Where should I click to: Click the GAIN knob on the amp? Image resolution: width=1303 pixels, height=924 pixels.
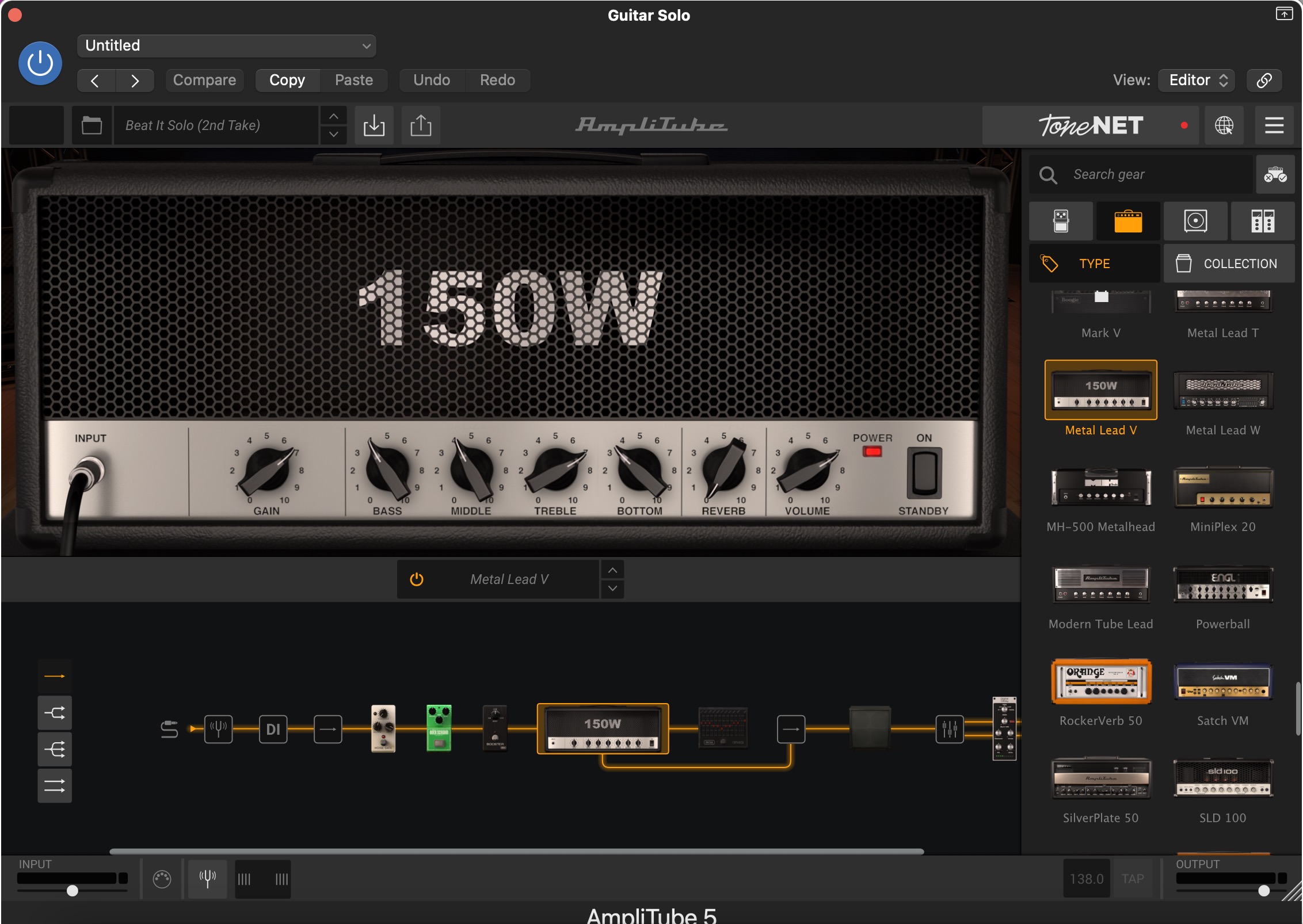[x=266, y=470]
